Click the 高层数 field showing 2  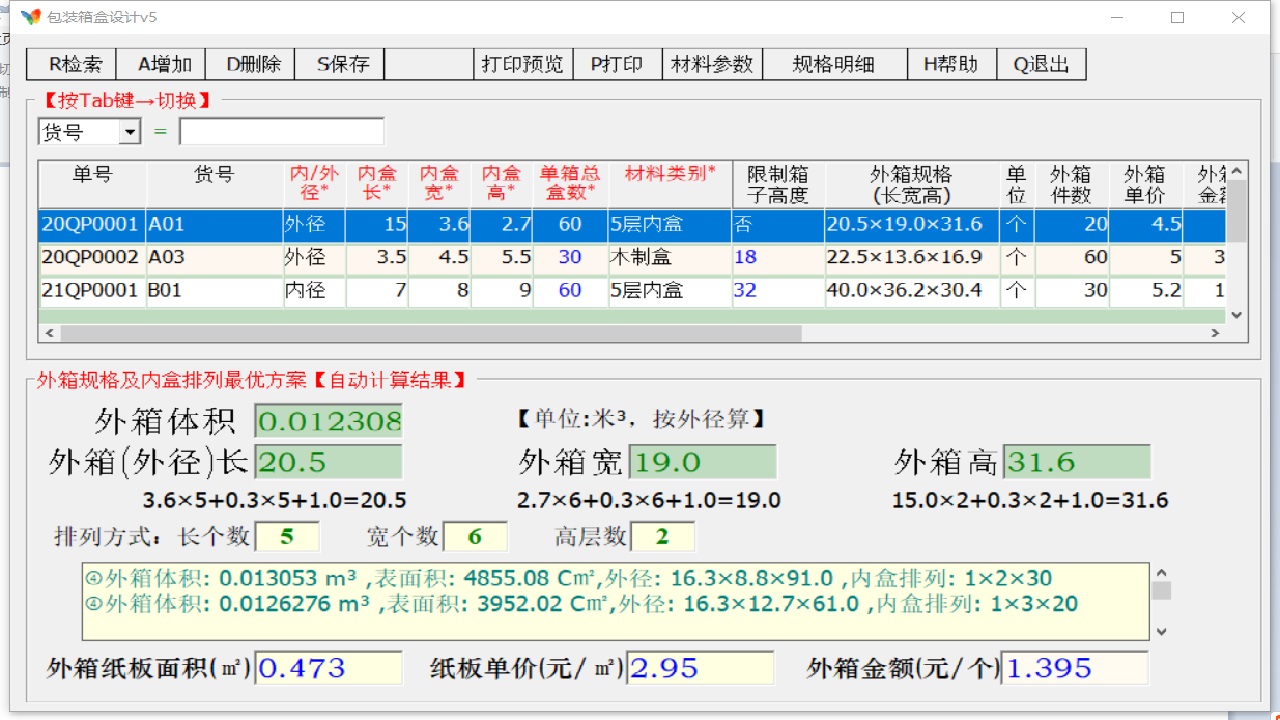(662, 537)
